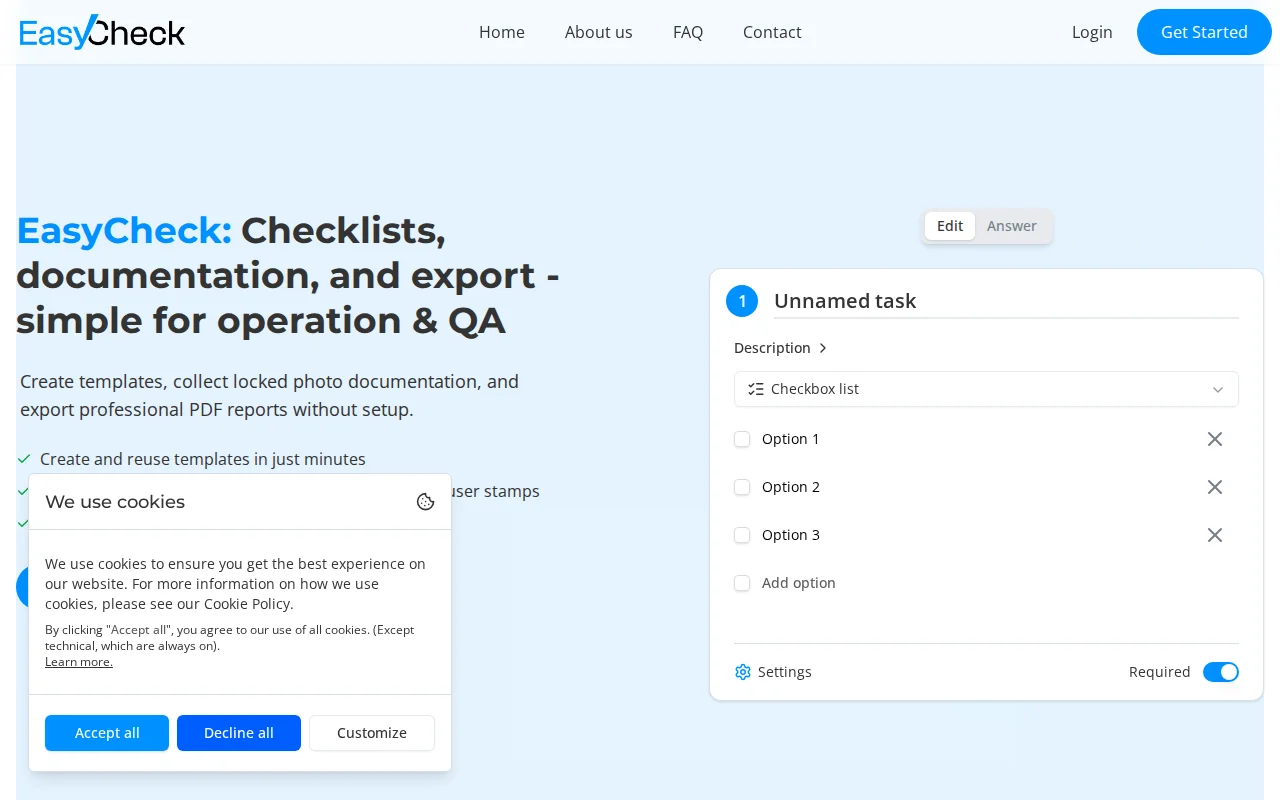Click the Get Started button
This screenshot has height=800, width=1280.
1204,32
